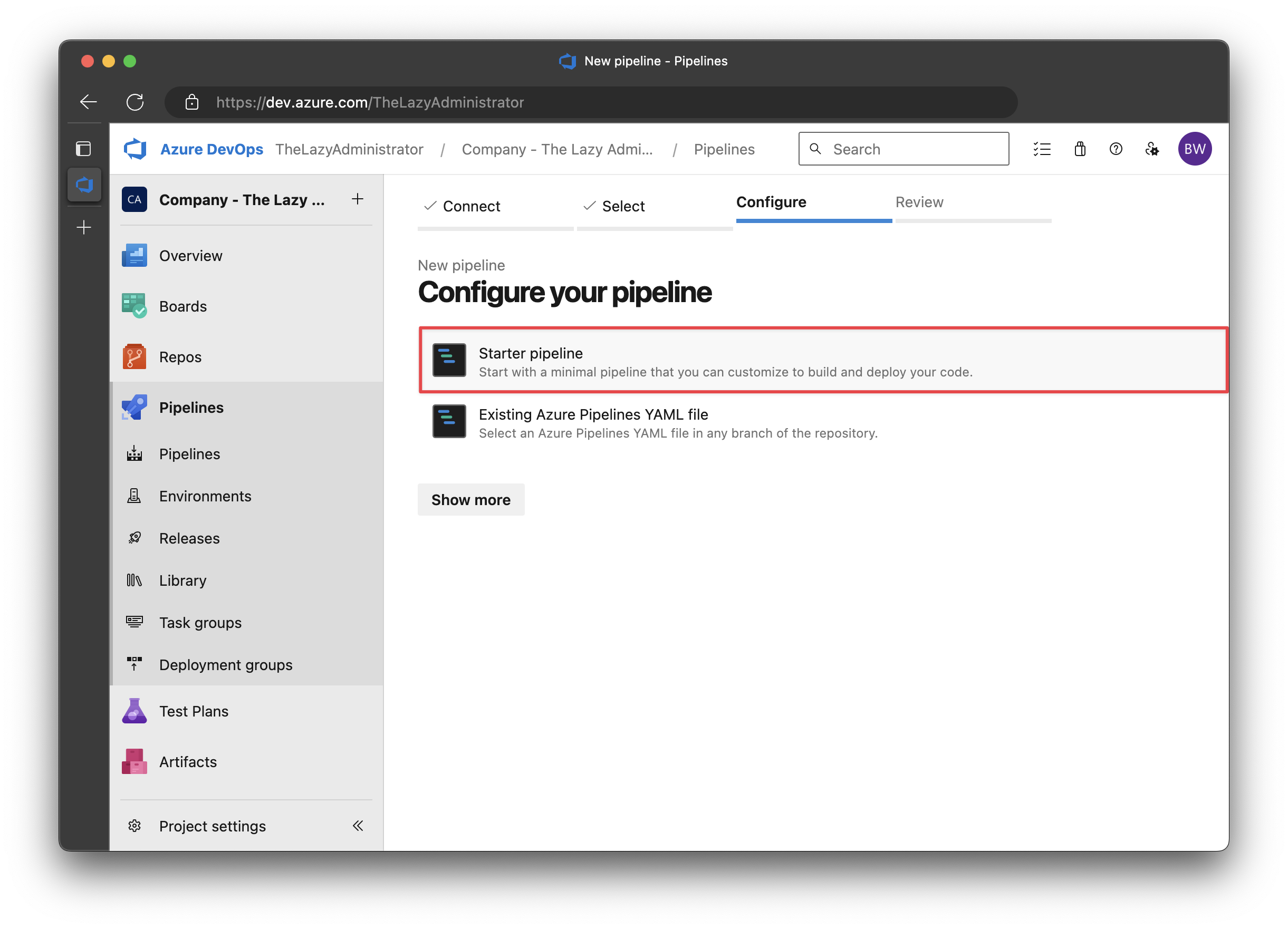
Task: Click the CA project icon
Action: coord(134,199)
